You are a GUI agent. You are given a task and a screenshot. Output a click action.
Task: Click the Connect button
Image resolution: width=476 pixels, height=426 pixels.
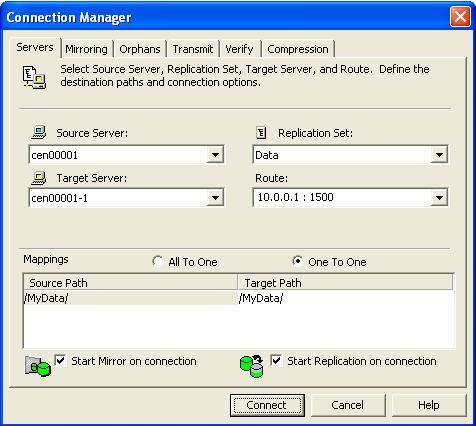coord(267,405)
